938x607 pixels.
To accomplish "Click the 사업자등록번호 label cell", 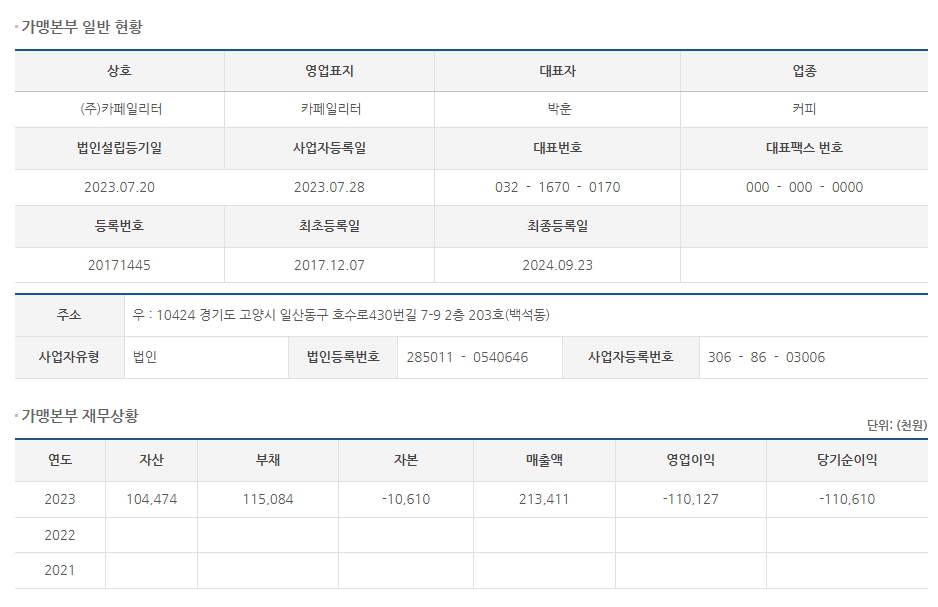I will 631,357.
